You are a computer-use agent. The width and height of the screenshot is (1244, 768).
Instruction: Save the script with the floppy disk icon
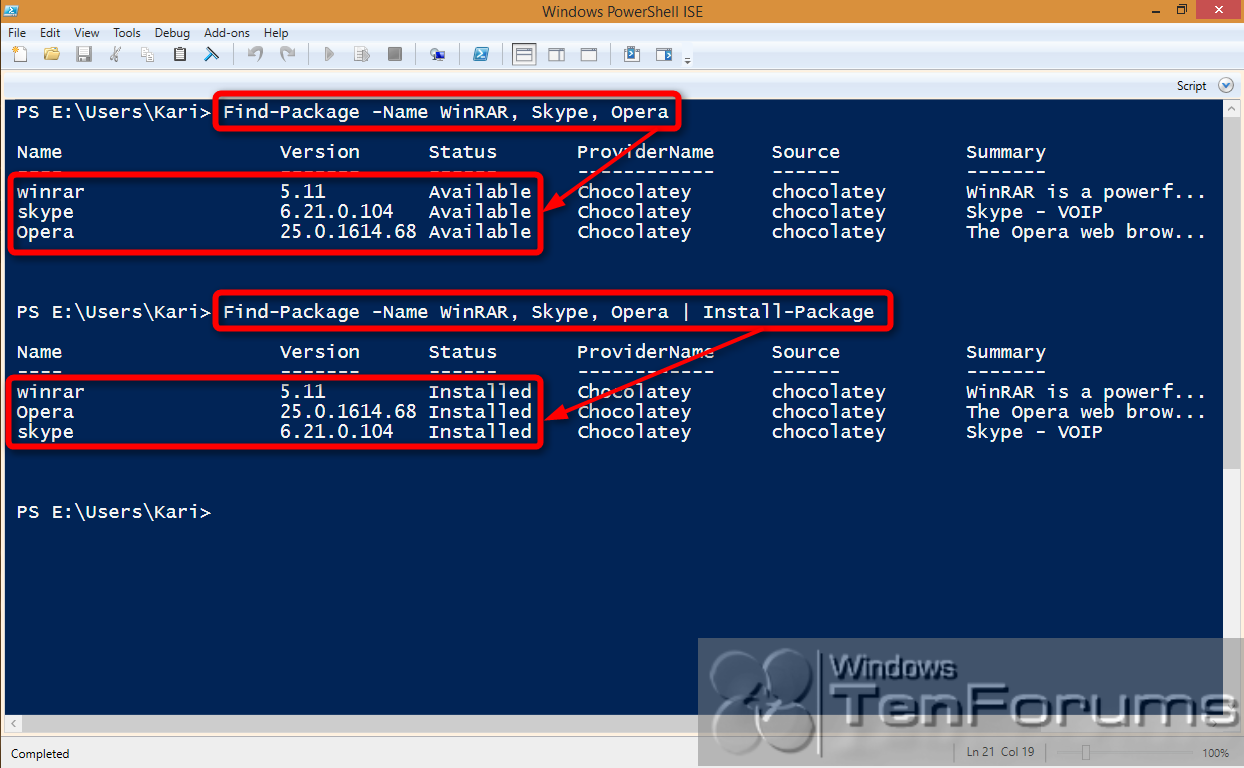84,54
